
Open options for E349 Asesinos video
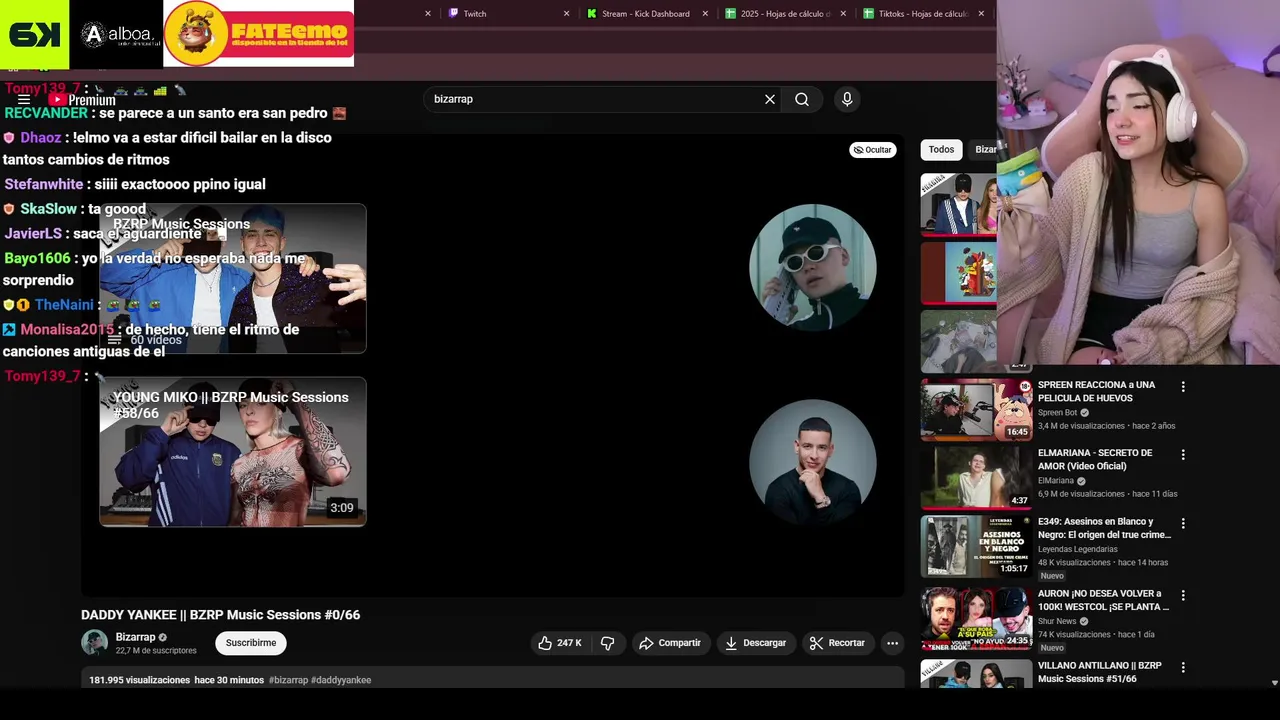[1183, 523]
